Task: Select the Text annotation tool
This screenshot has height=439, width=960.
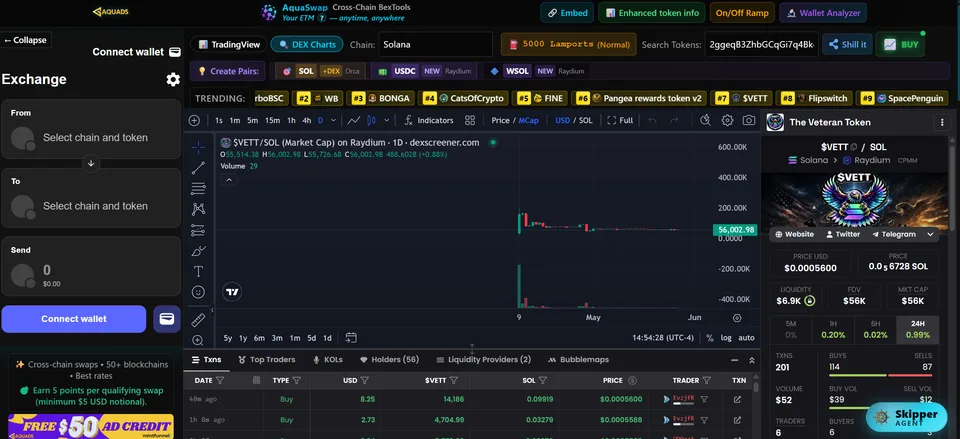Action: point(198,271)
